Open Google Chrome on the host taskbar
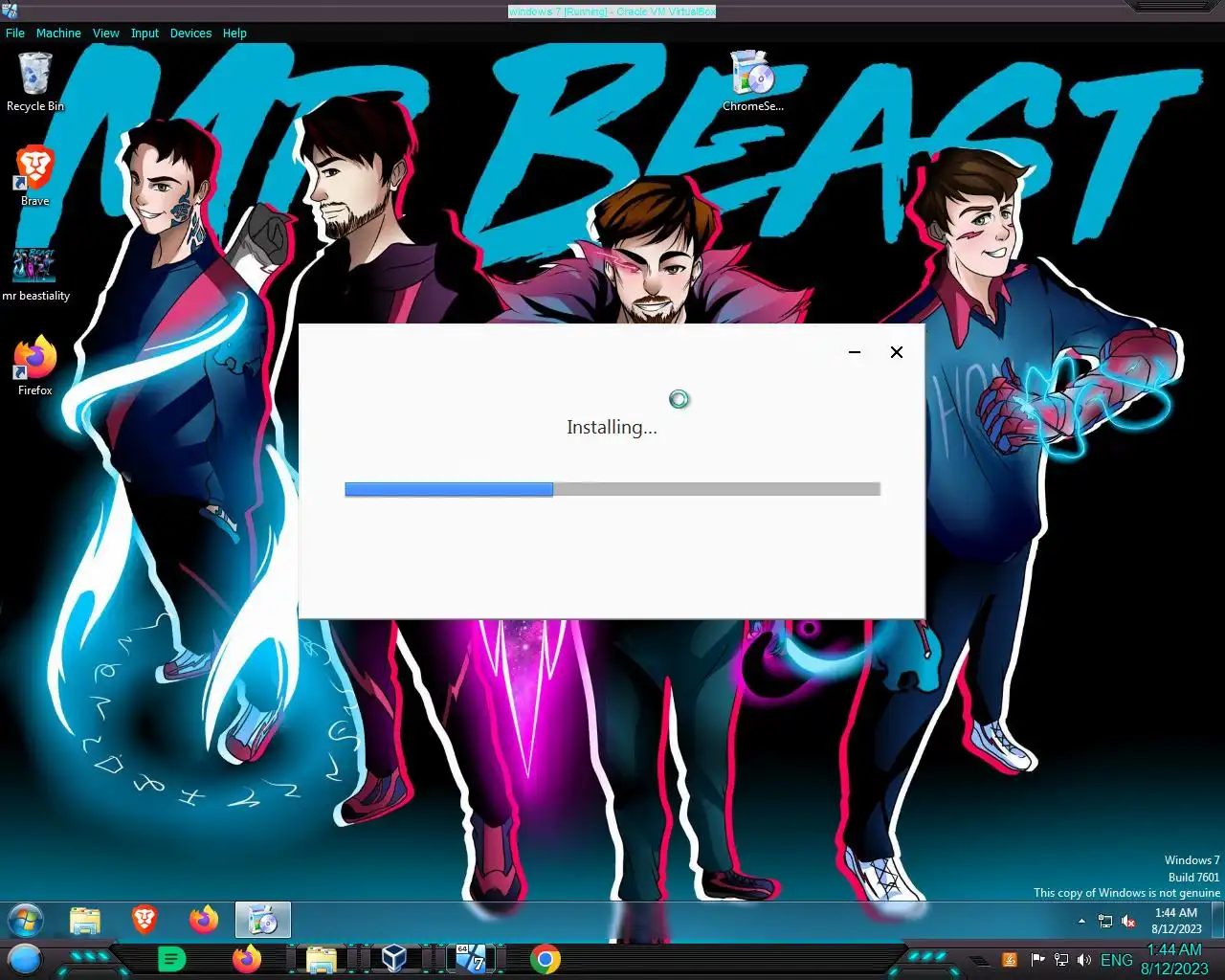This screenshot has height=980, width=1225. point(545,959)
